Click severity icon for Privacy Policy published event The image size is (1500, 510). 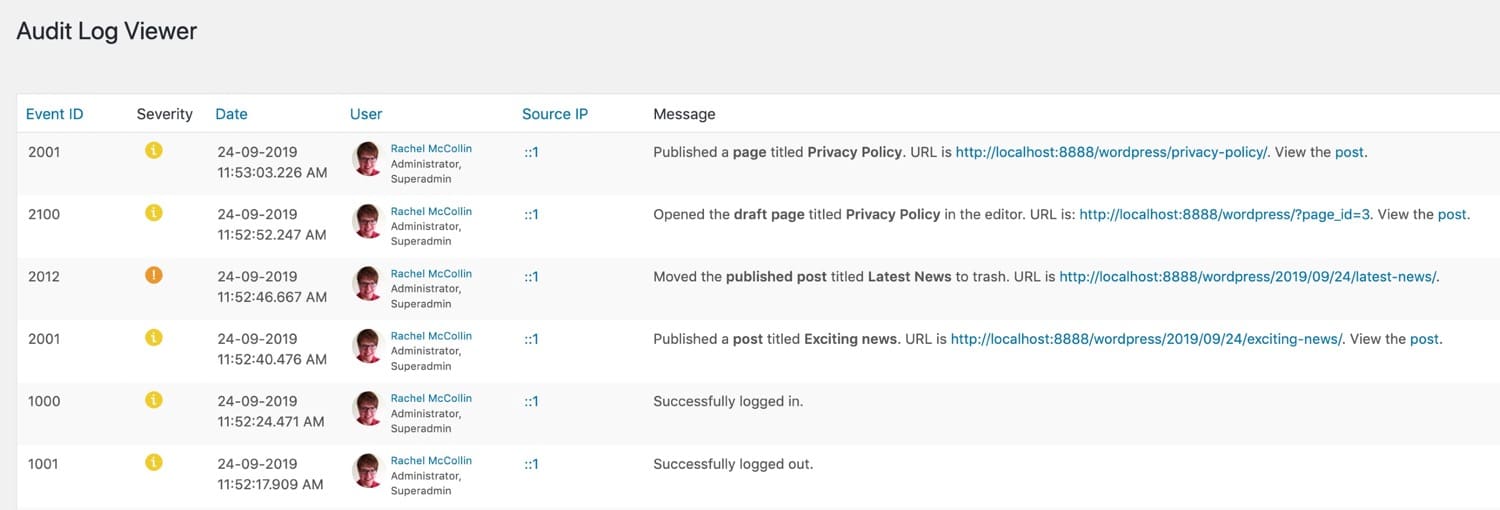[153, 150]
